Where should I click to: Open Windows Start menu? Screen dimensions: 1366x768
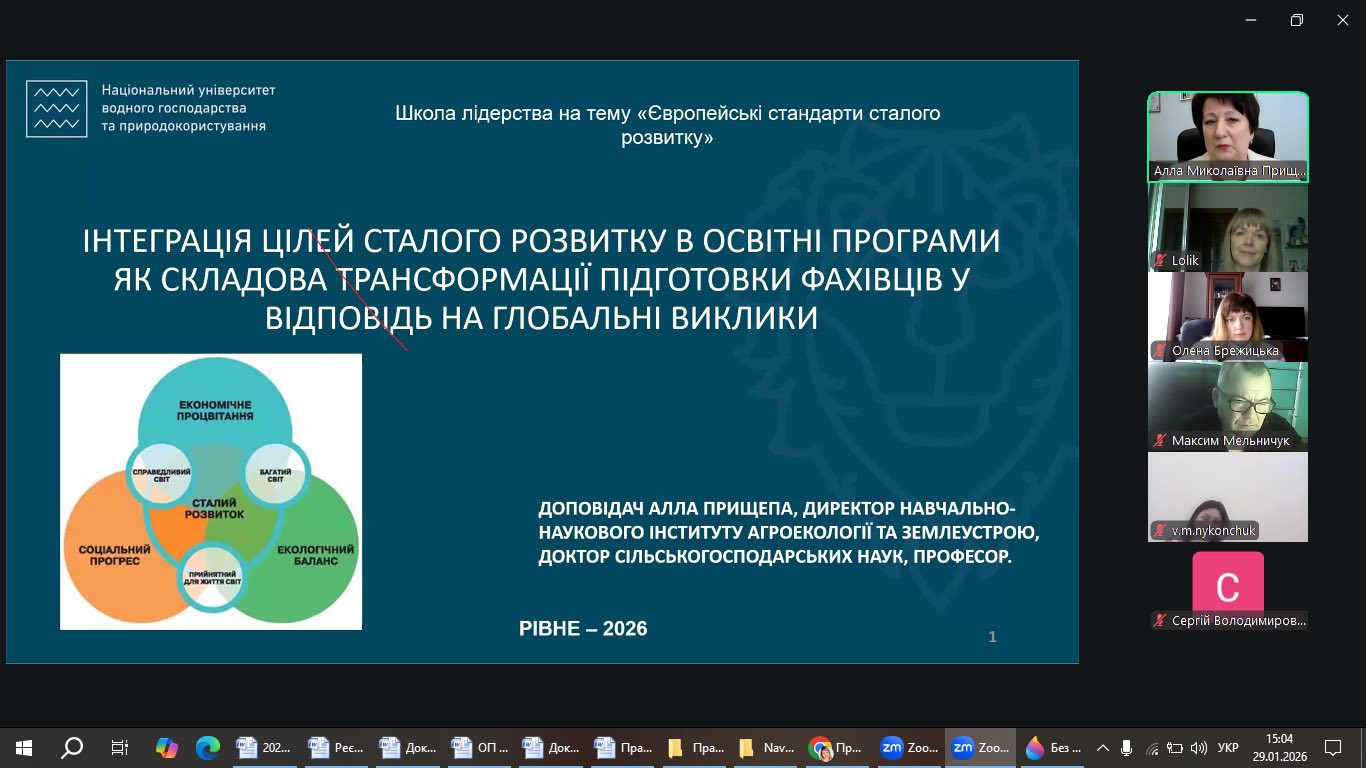pyautogui.click(x=23, y=747)
